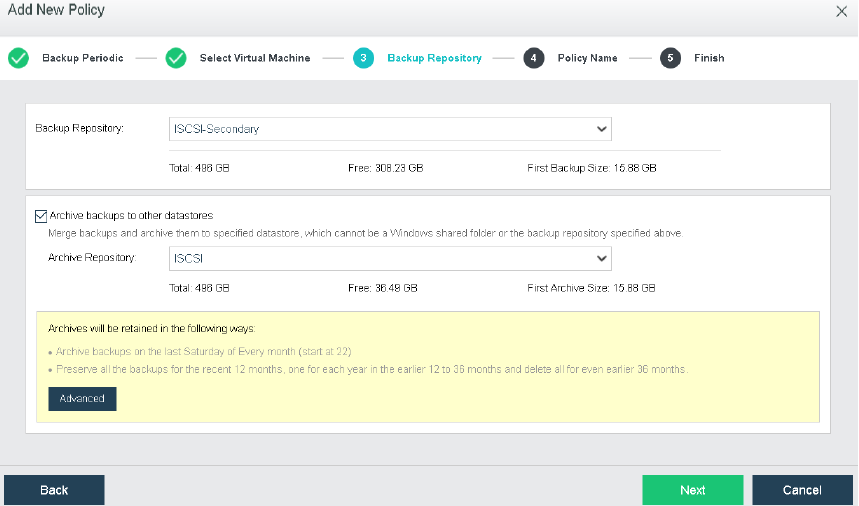Open the Archive Repository dropdown
The image size is (859, 506).
[x=390, y=258]
